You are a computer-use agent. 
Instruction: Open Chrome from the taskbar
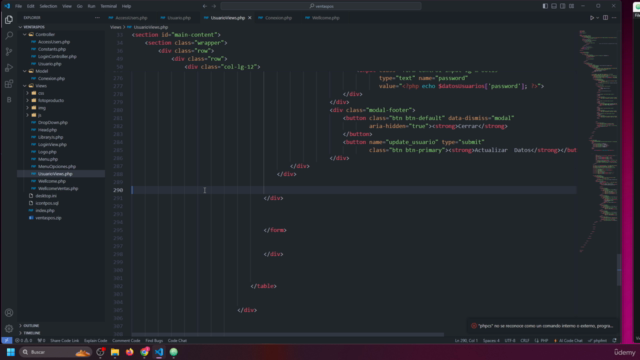tap(144, 352)
